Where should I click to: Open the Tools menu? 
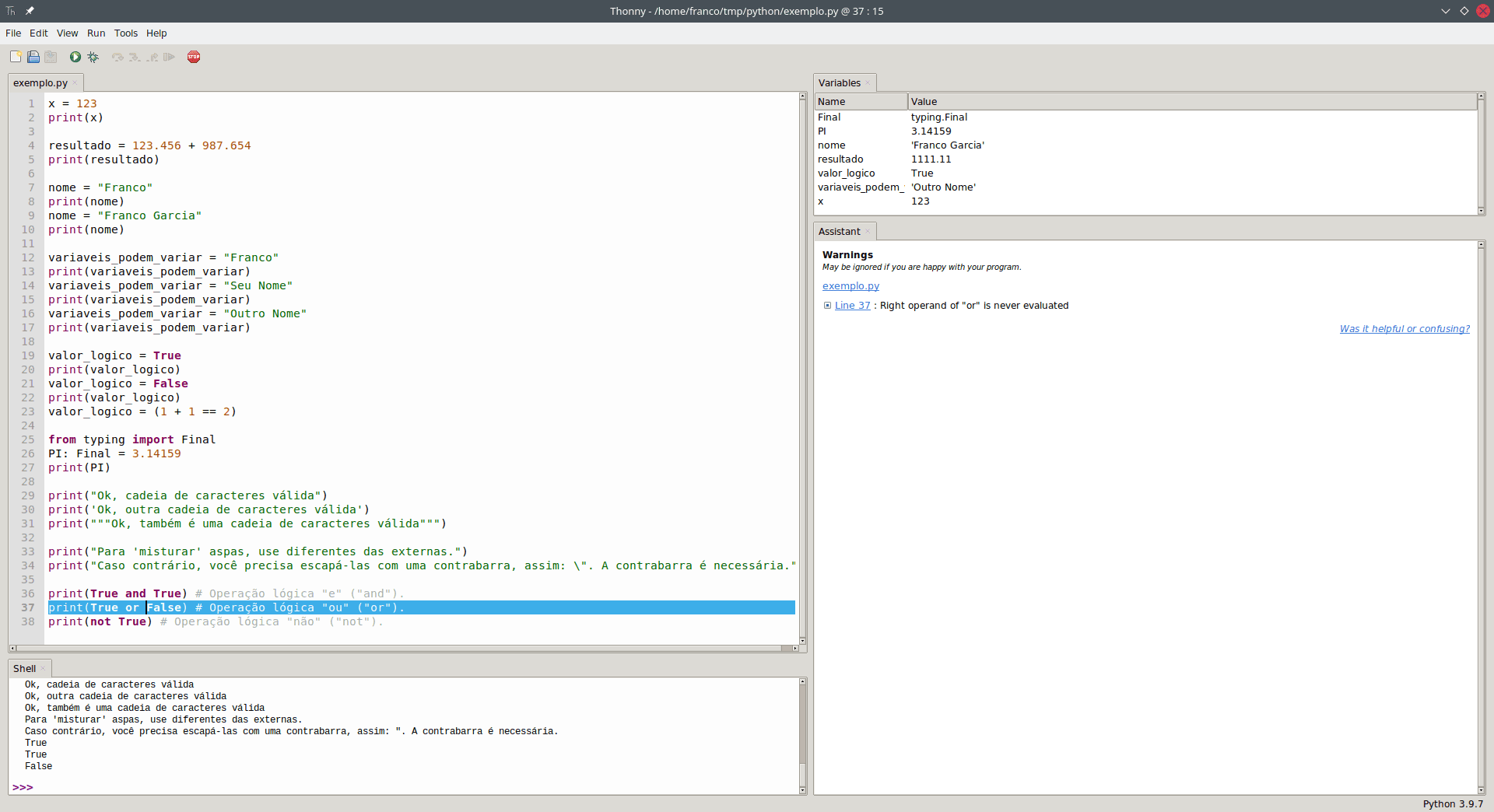125,33
